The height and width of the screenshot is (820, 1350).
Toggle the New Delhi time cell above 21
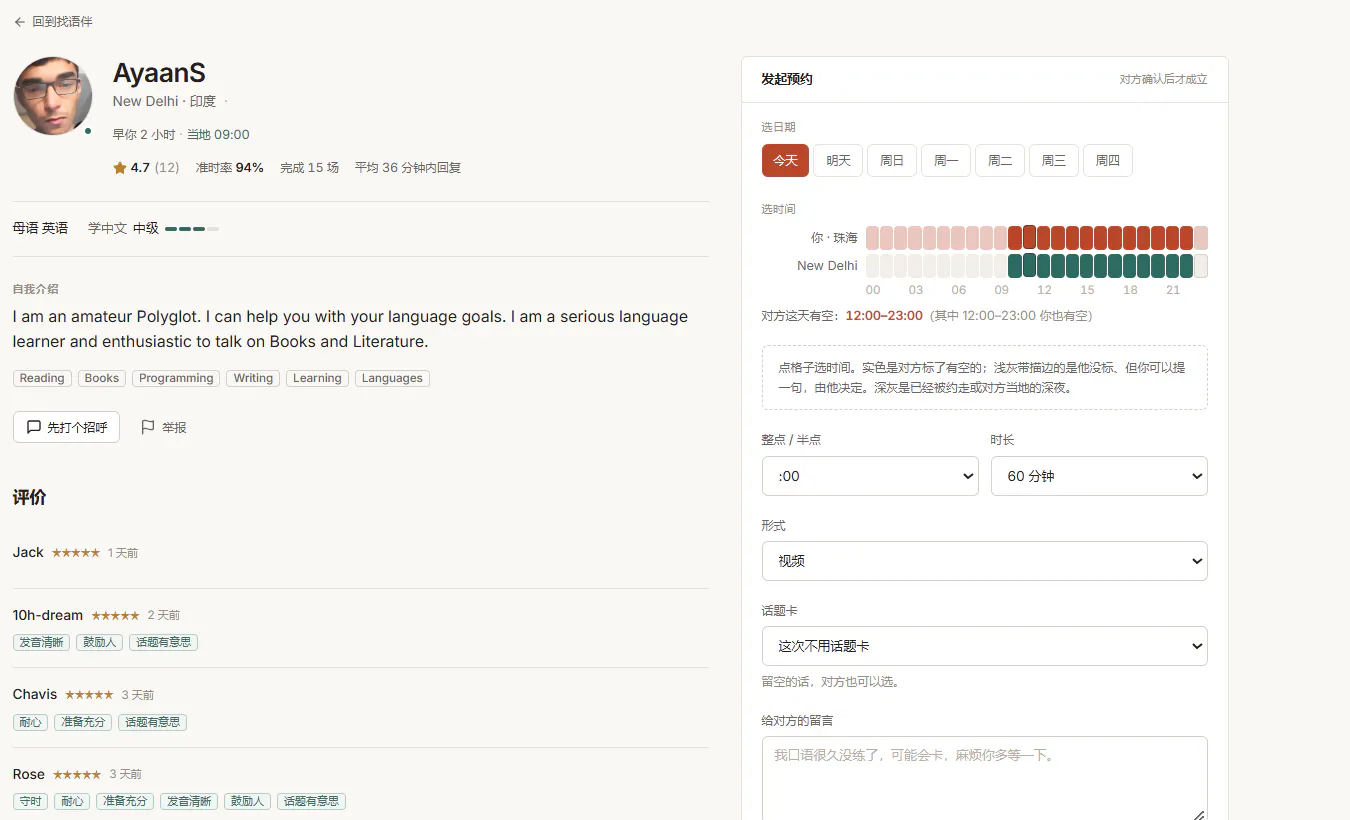pyautogui.click(x=1172, y=266)
